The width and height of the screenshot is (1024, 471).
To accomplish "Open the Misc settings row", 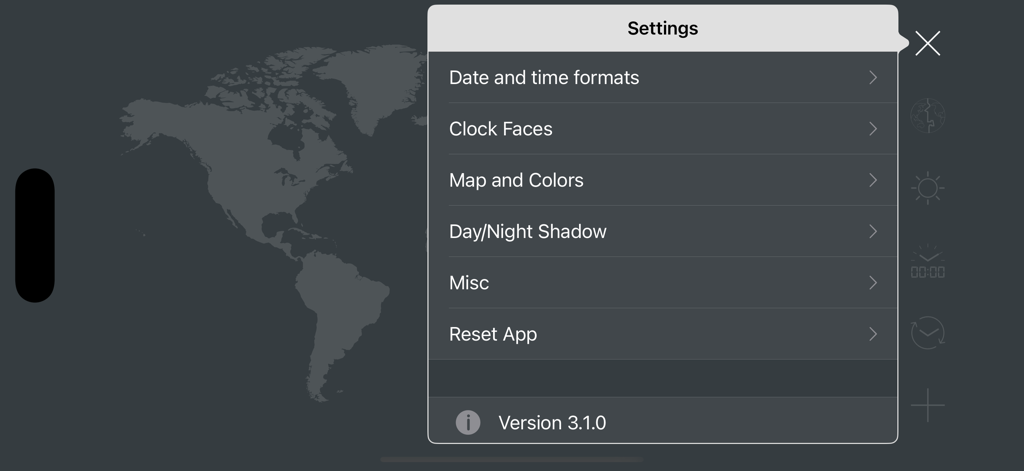I will click(x=469, y=283).
